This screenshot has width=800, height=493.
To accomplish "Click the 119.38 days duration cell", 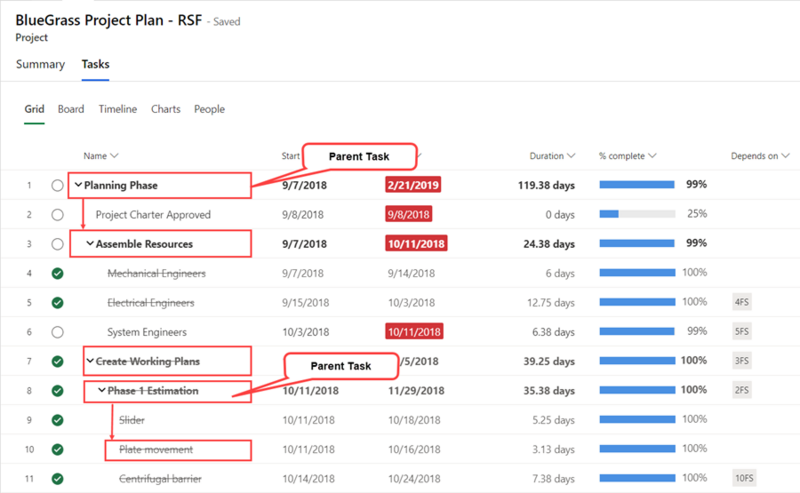I will click(x=546, y=186).
